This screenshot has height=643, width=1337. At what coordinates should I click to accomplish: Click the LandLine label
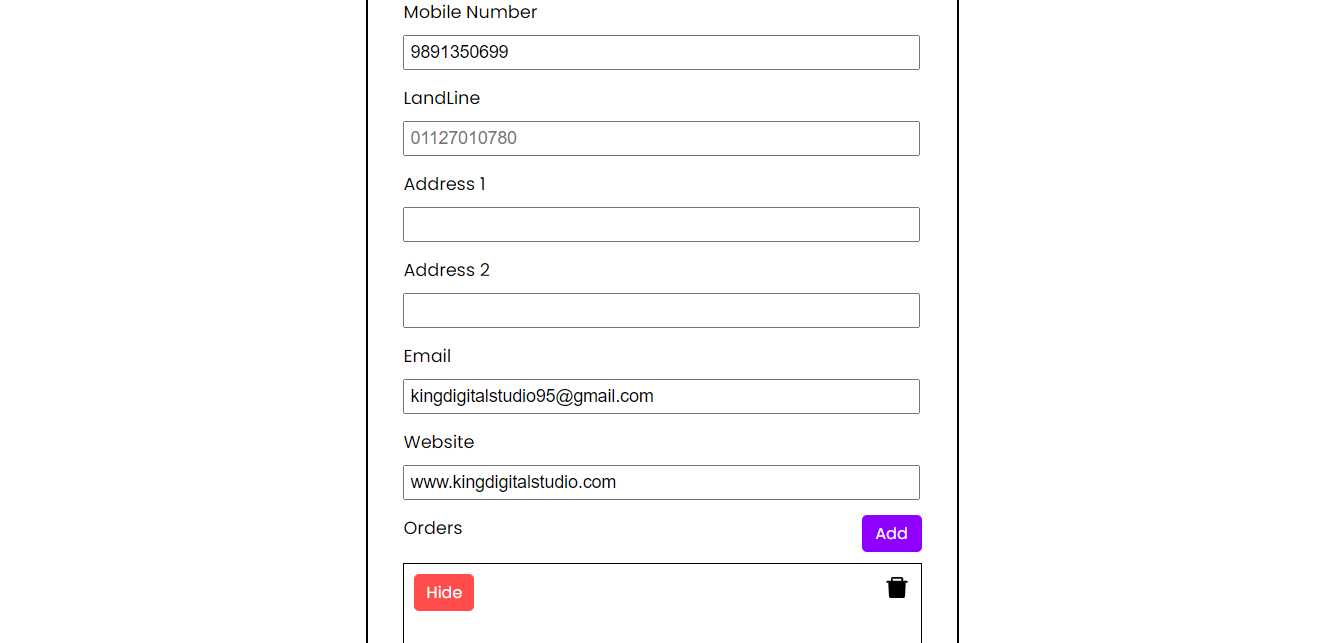[442, 98]
